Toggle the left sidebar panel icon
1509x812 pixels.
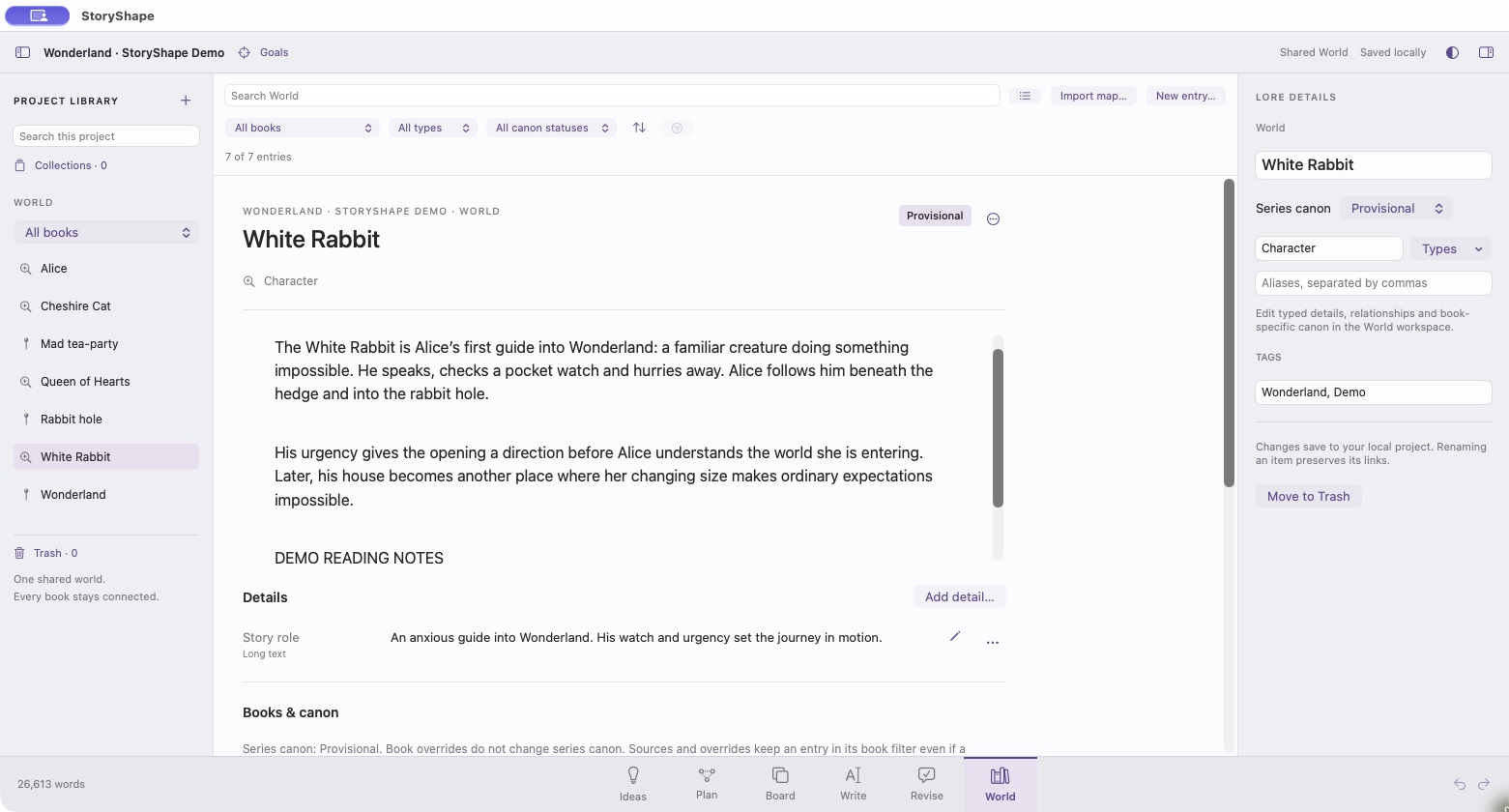click(22, 52)
